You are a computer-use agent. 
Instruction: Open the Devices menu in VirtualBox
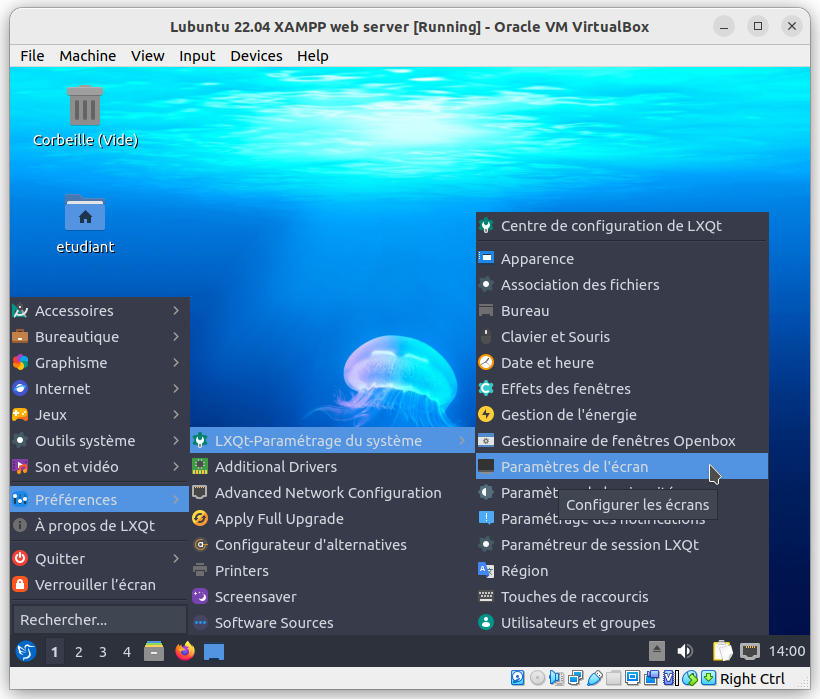pyautogui.click(x=256, y=56)
